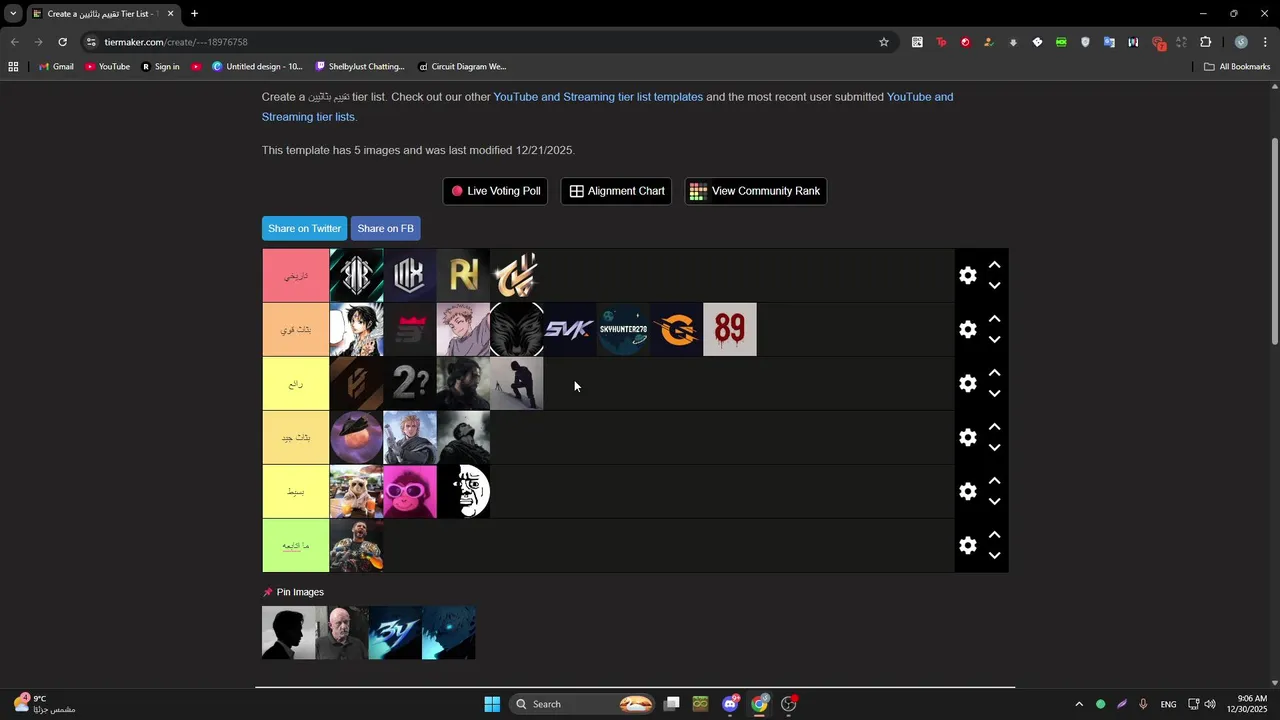
Task: Select the bear with drinks image
Action: coord(356,491)
